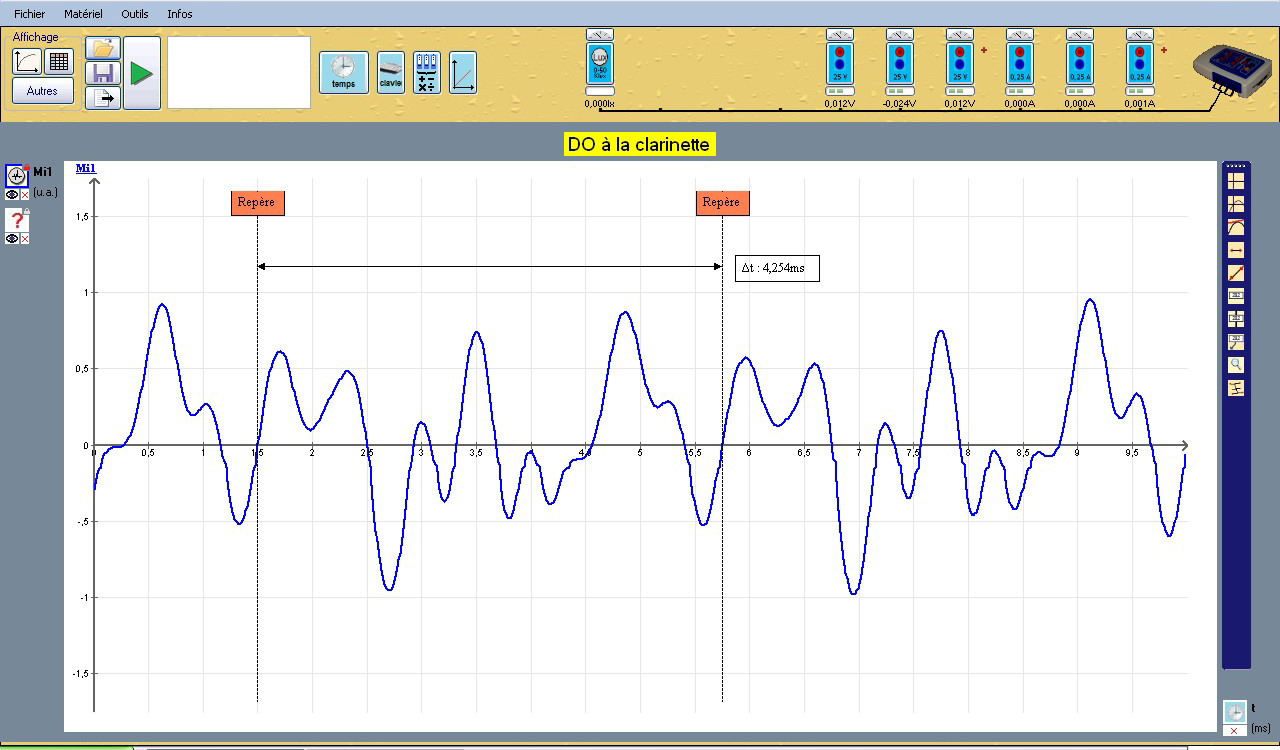Click (ms) unit label of t

(x=1260, y=728)
